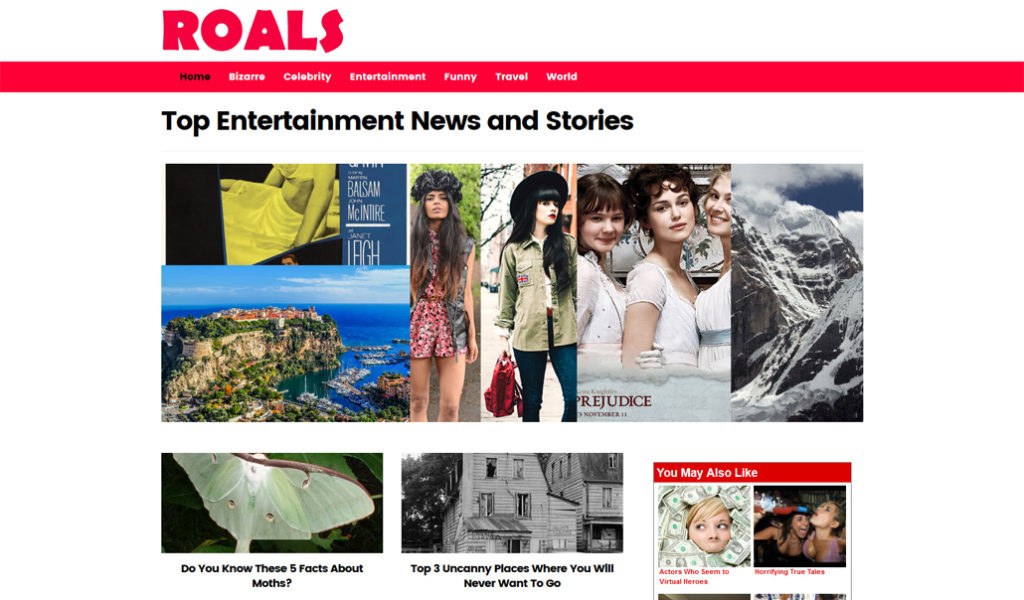The width and height of the screenshot is (1024, 600).
Task: Open the old haunted house thumbnail
Action: 512,503
